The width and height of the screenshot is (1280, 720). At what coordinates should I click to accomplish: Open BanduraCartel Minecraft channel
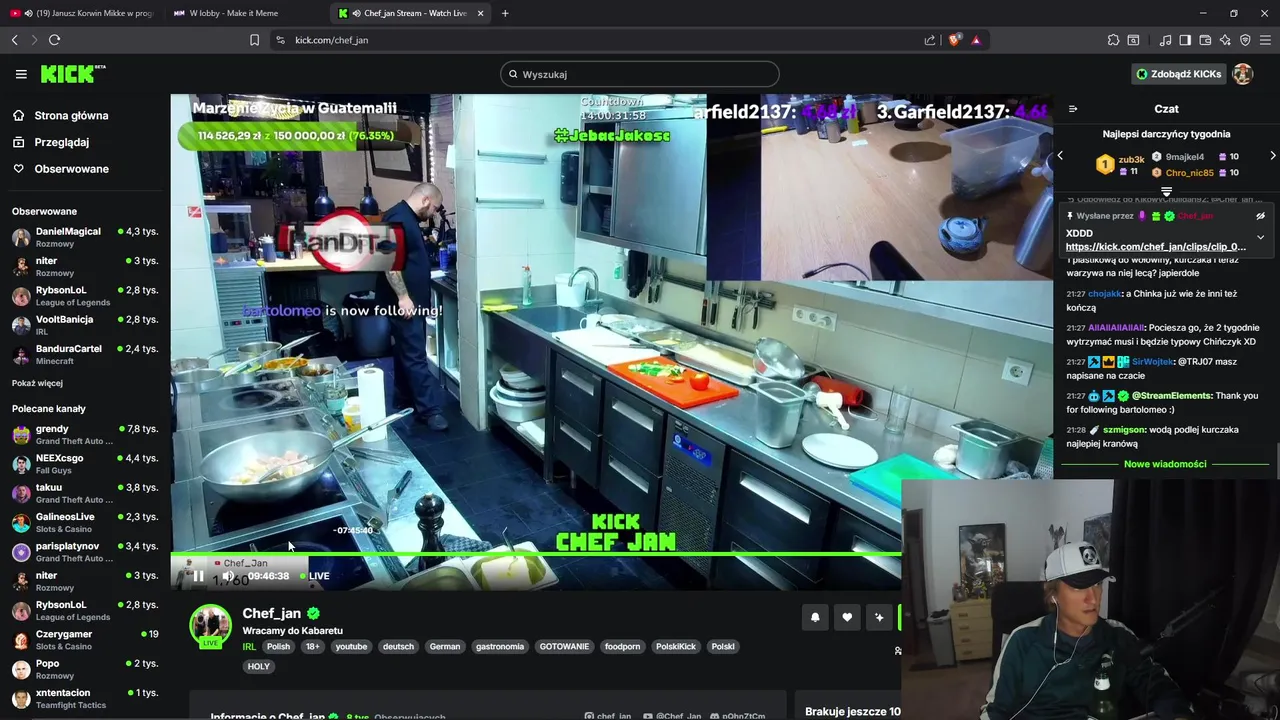click(x=85, y=354)
